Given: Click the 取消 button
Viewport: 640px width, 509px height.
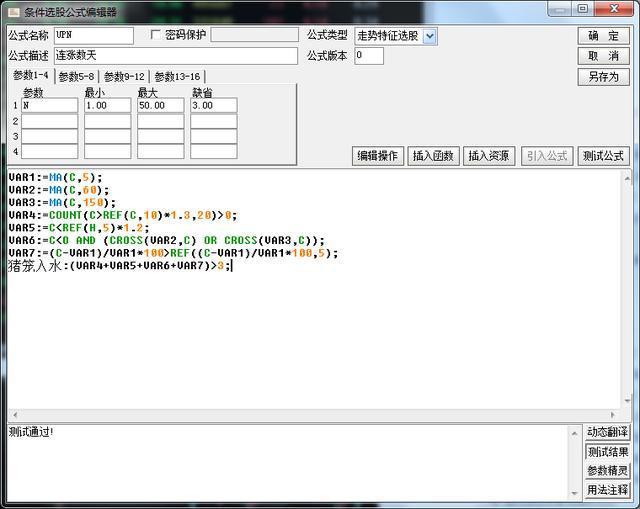Looking at the screenshot, I should pyautogui.click(x=603, y=56).
